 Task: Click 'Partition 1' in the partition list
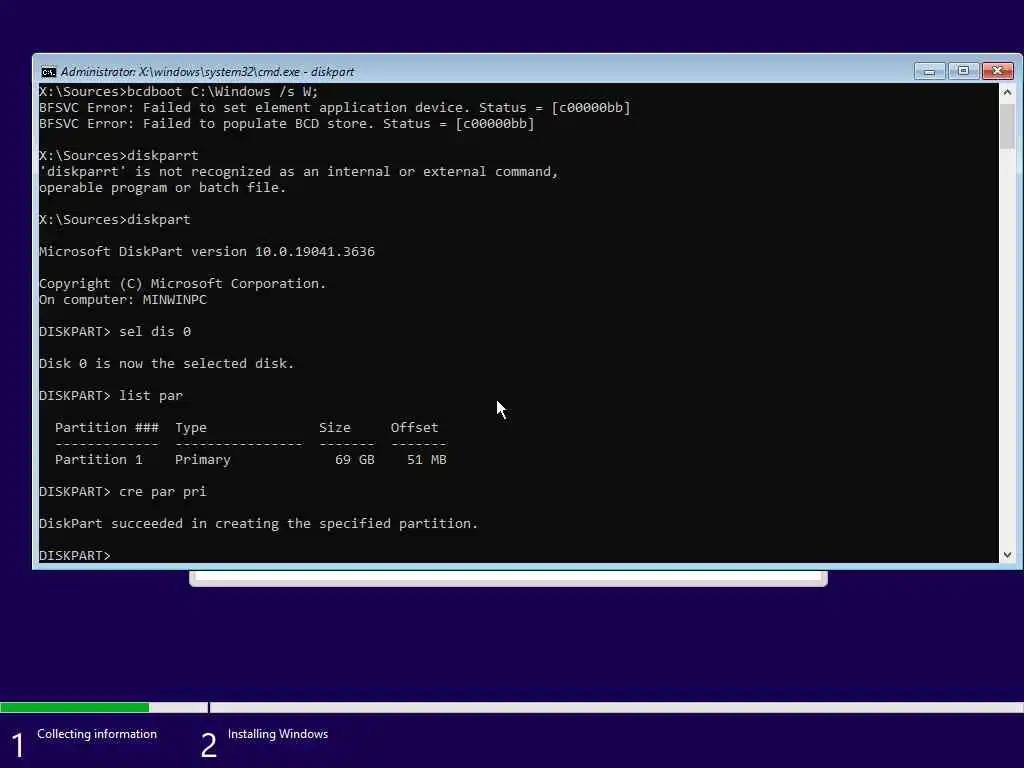tap(99, 460)
